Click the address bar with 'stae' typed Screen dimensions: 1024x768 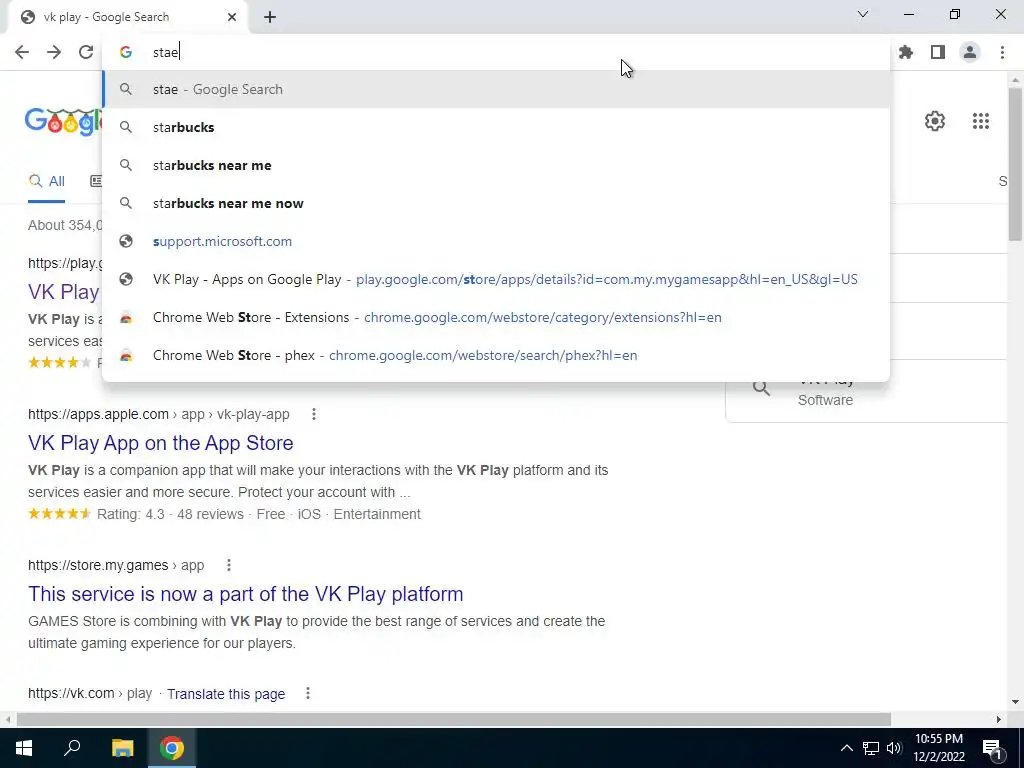pyautogui.click(x=496, y=52)
